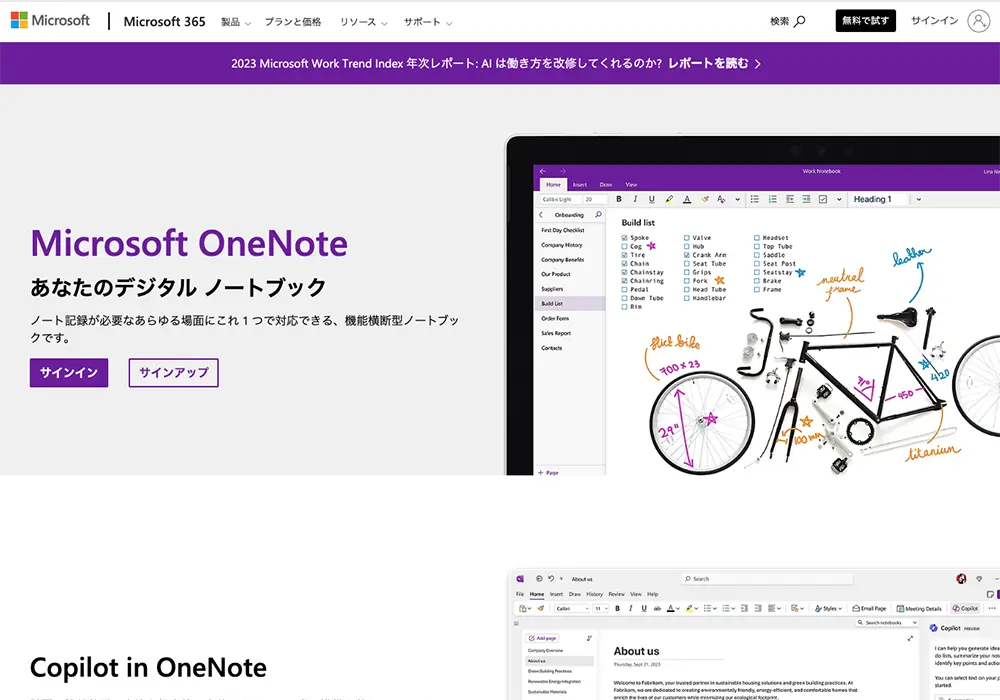
Task: Click the Search box in lower OneNote
Action: 767,579
